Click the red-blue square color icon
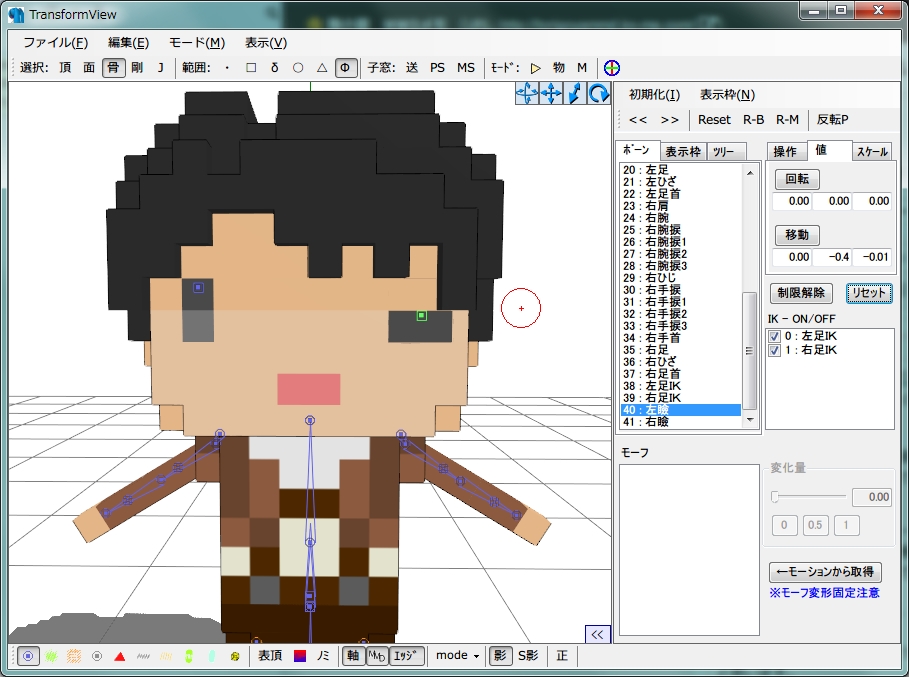 click(x=299, y=656)
